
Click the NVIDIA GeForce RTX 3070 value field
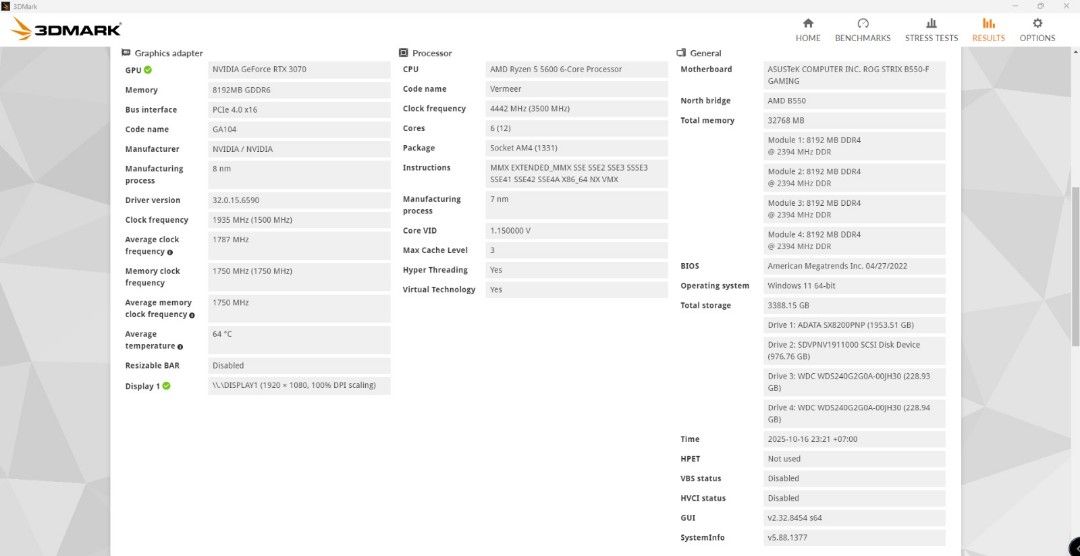pos(299,70)
